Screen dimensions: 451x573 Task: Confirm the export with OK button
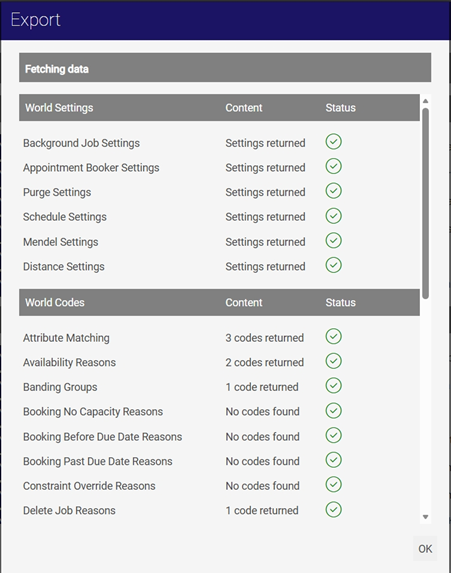pos(425,549)
